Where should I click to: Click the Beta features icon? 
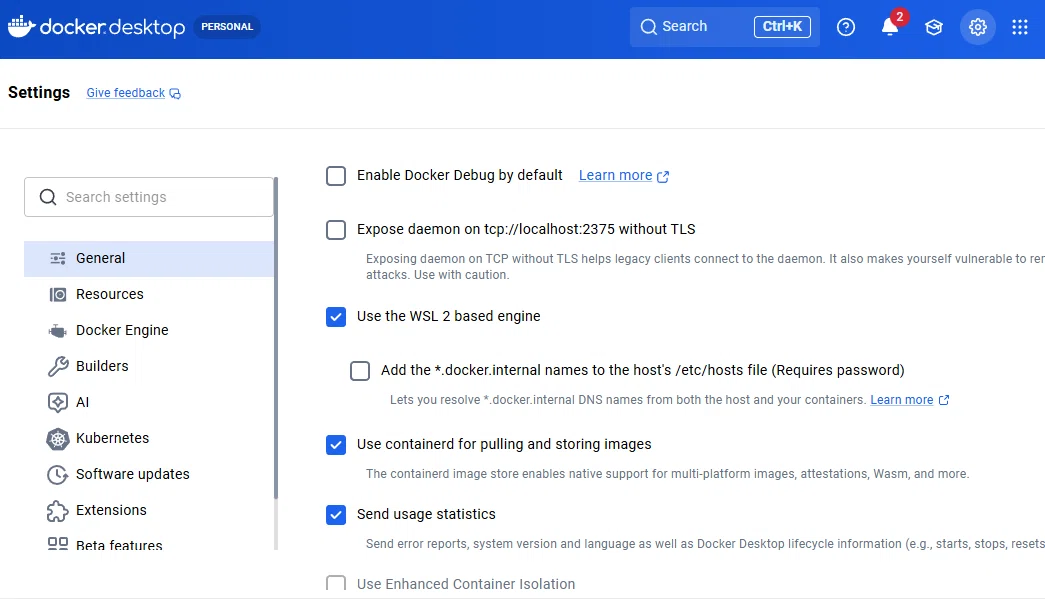[58, 544]
